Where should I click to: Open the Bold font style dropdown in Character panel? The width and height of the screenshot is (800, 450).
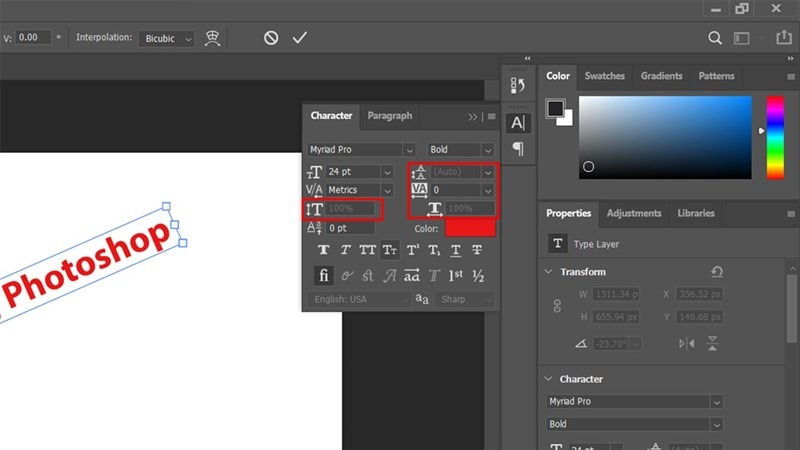pos(488,150)
